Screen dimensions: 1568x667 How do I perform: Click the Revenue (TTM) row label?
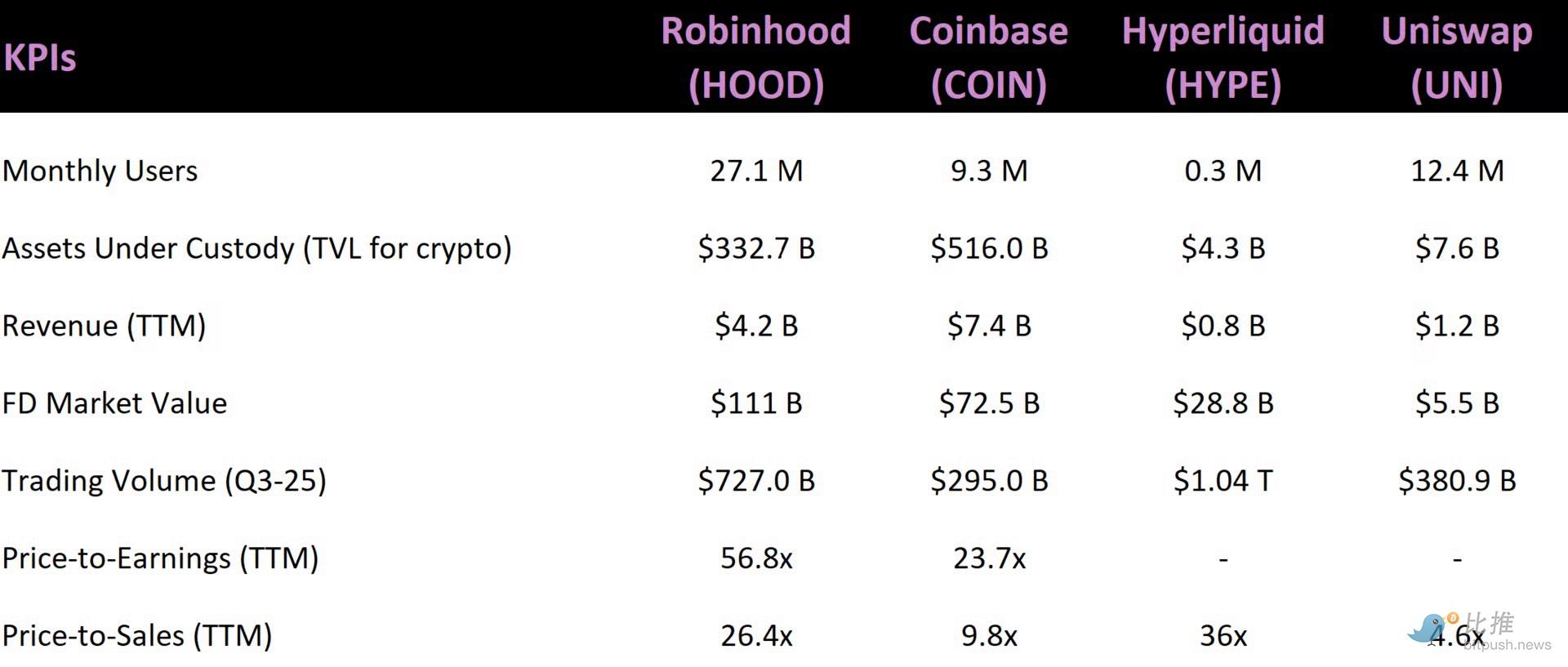click(x=104, y=326)
